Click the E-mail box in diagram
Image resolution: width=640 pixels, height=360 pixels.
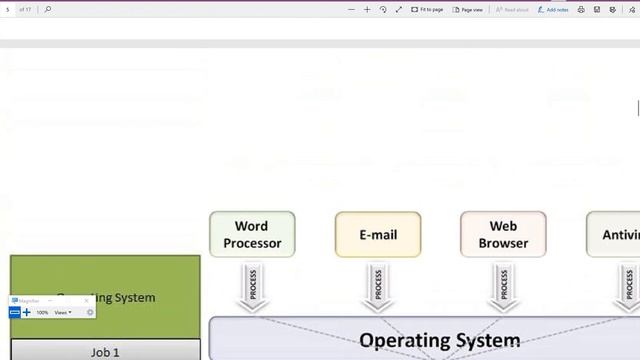(378, 234)
